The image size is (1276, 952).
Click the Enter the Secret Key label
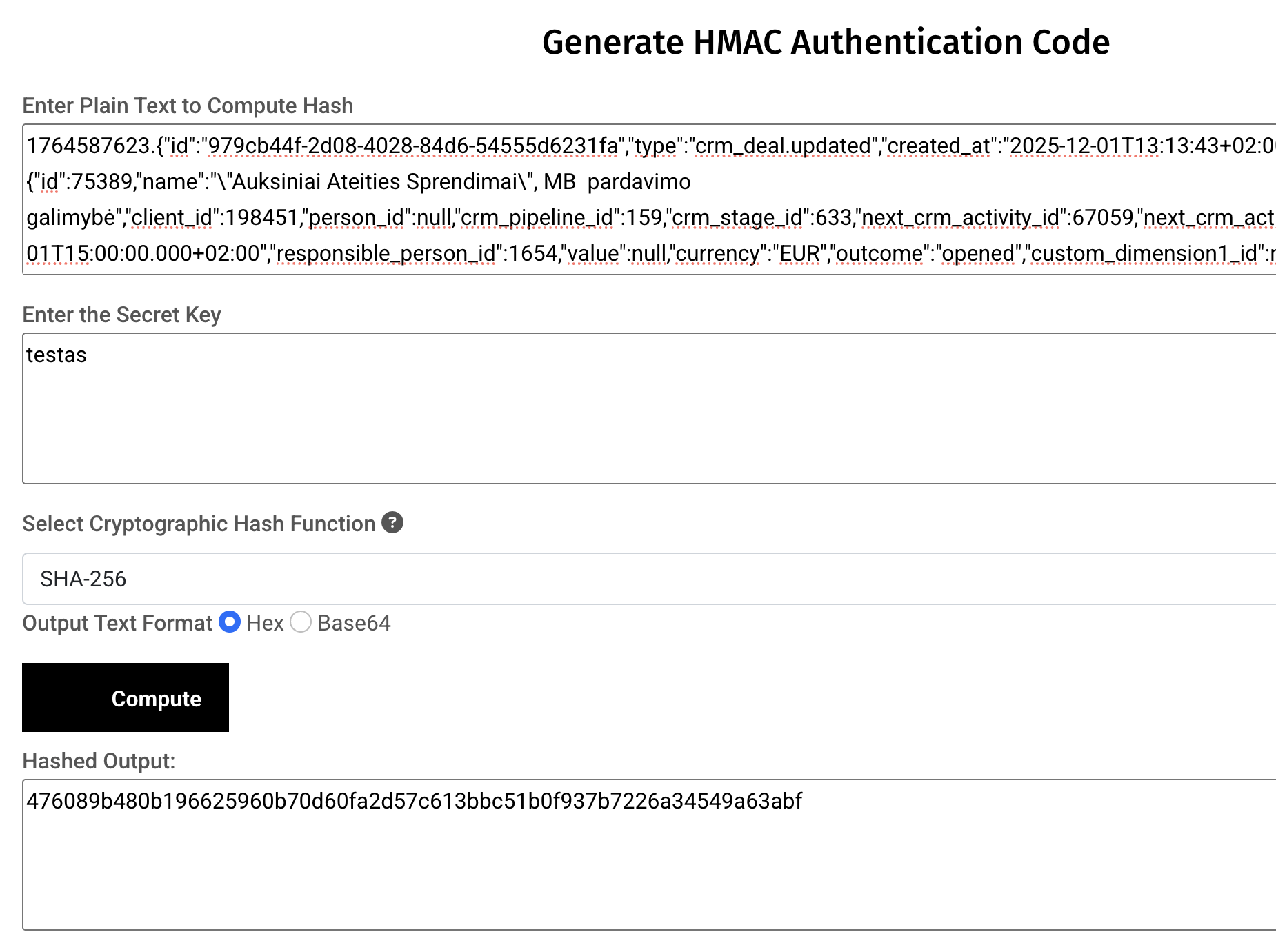[x=121, y=315]
